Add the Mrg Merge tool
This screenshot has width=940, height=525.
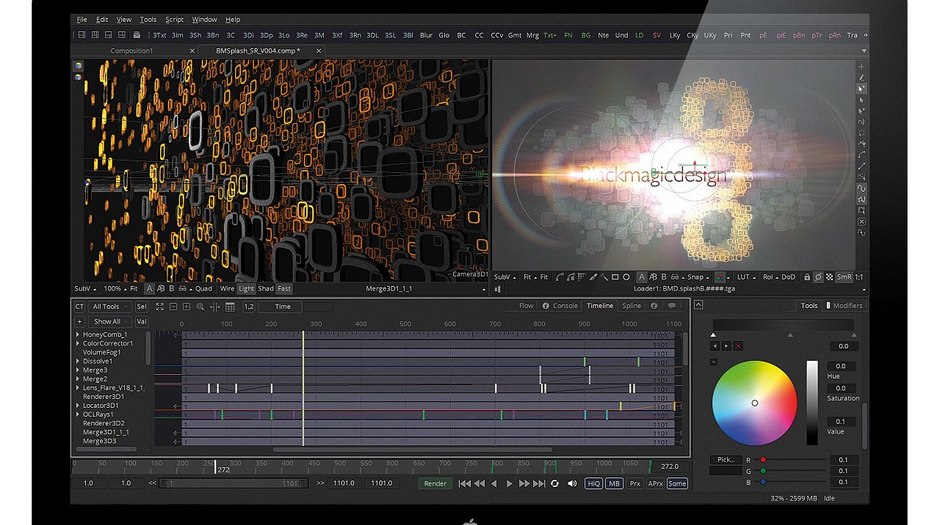click(x=532, y=35)
